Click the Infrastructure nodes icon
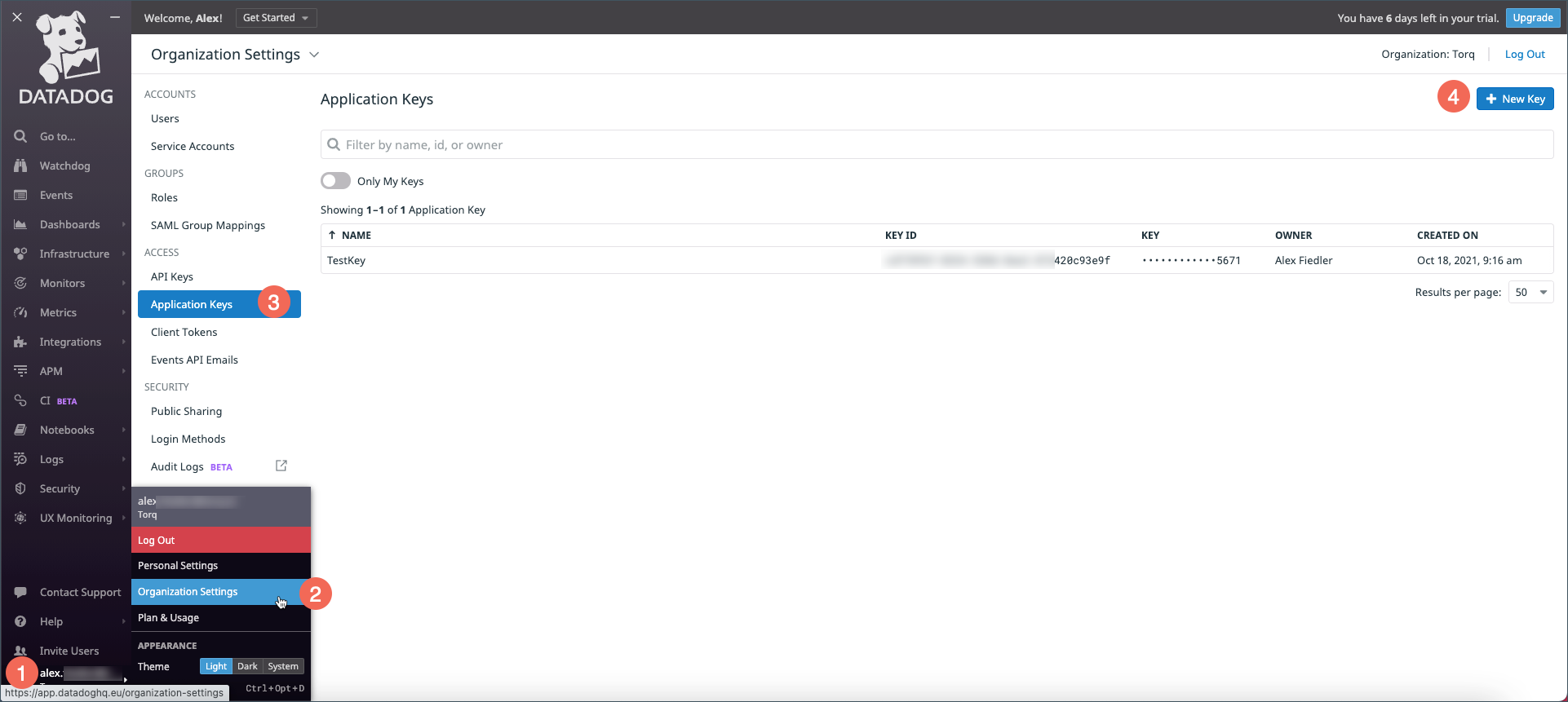This screenshot has width=1568, height=702. click(20, 254)
